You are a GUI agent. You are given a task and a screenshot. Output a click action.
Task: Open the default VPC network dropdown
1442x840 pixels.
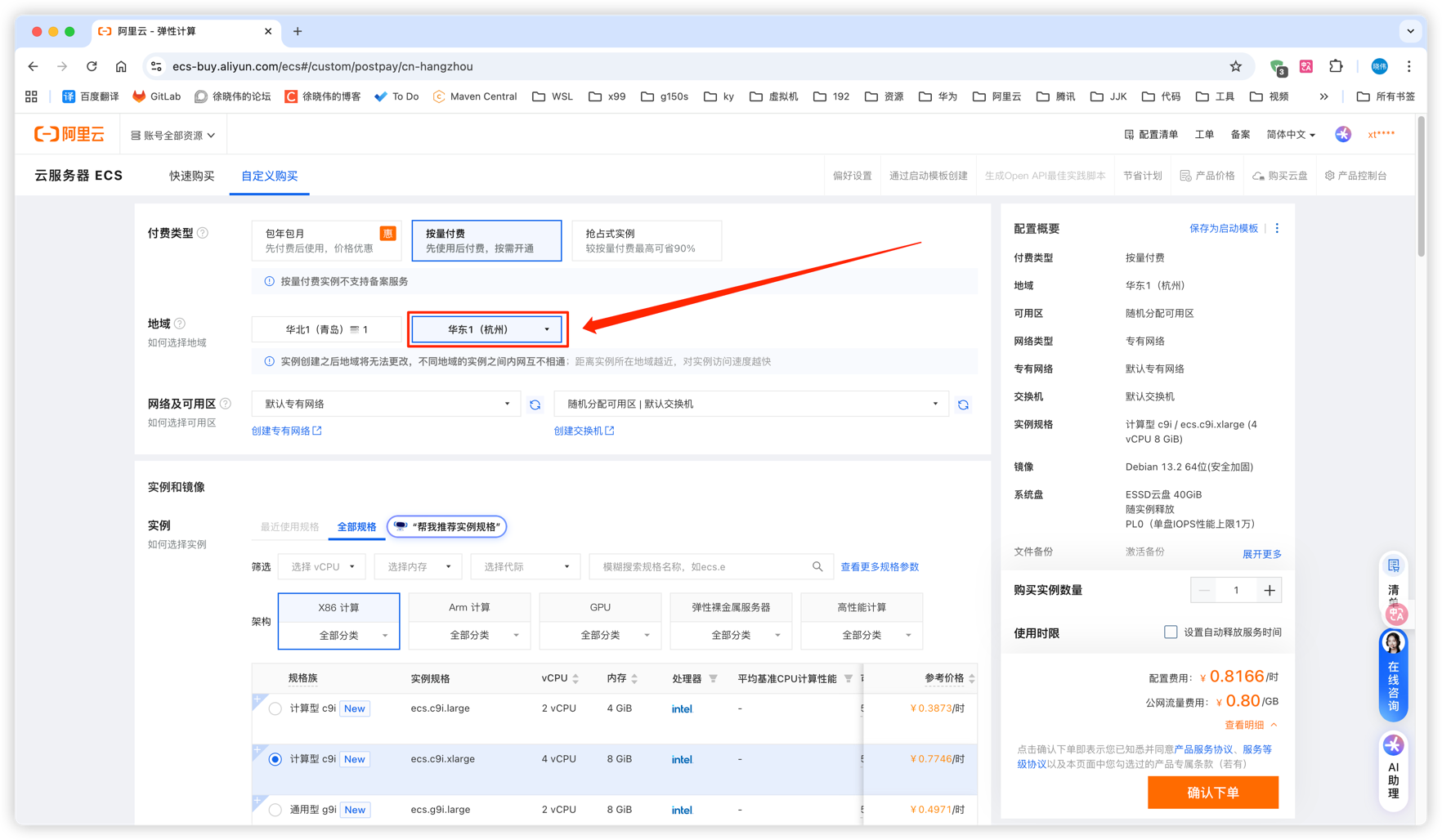point(385,404)
